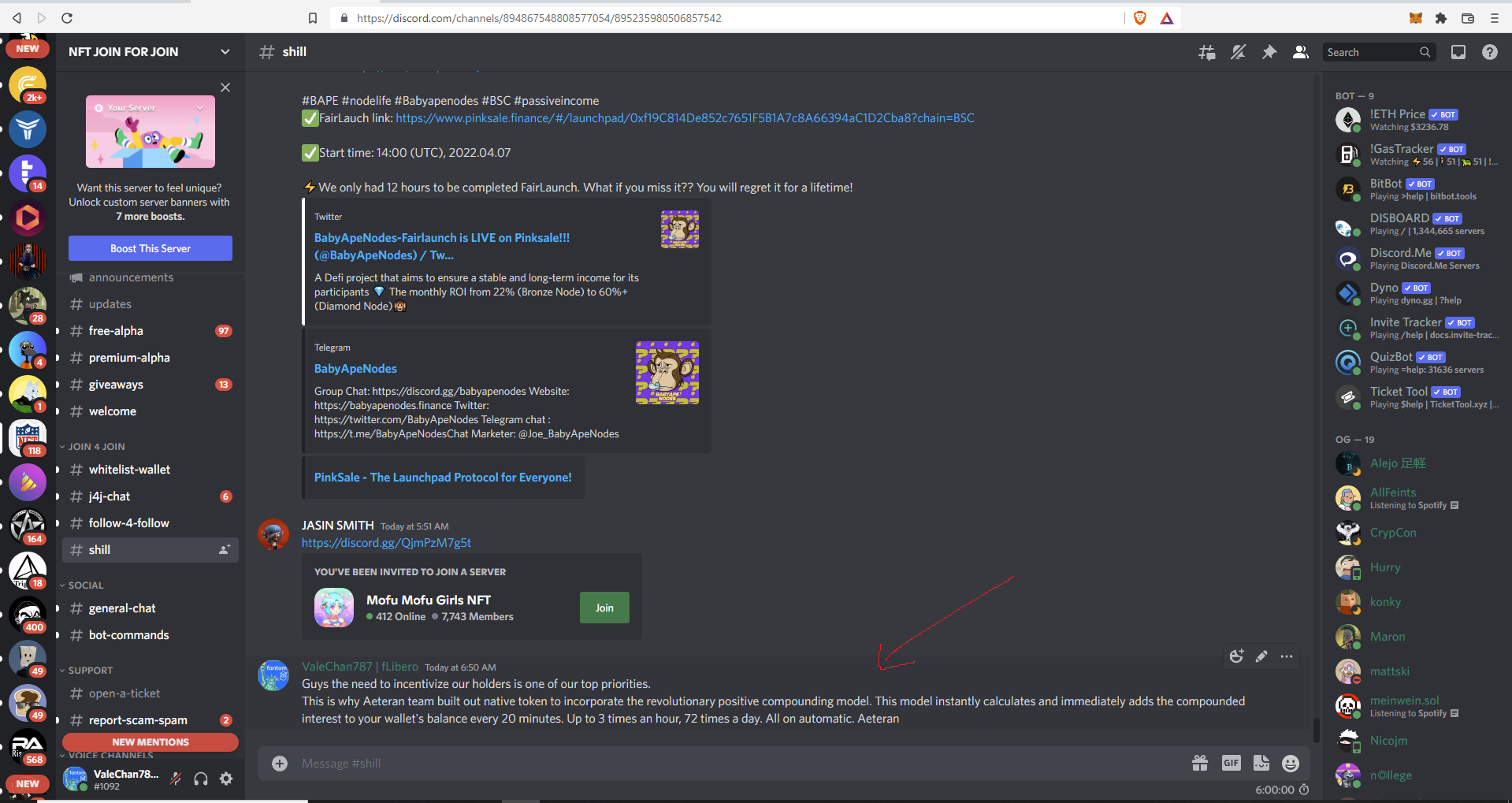This screenshot has width=1512, height=803.
Task: Open the emoji picker
Action: (x=1291, y=763)
